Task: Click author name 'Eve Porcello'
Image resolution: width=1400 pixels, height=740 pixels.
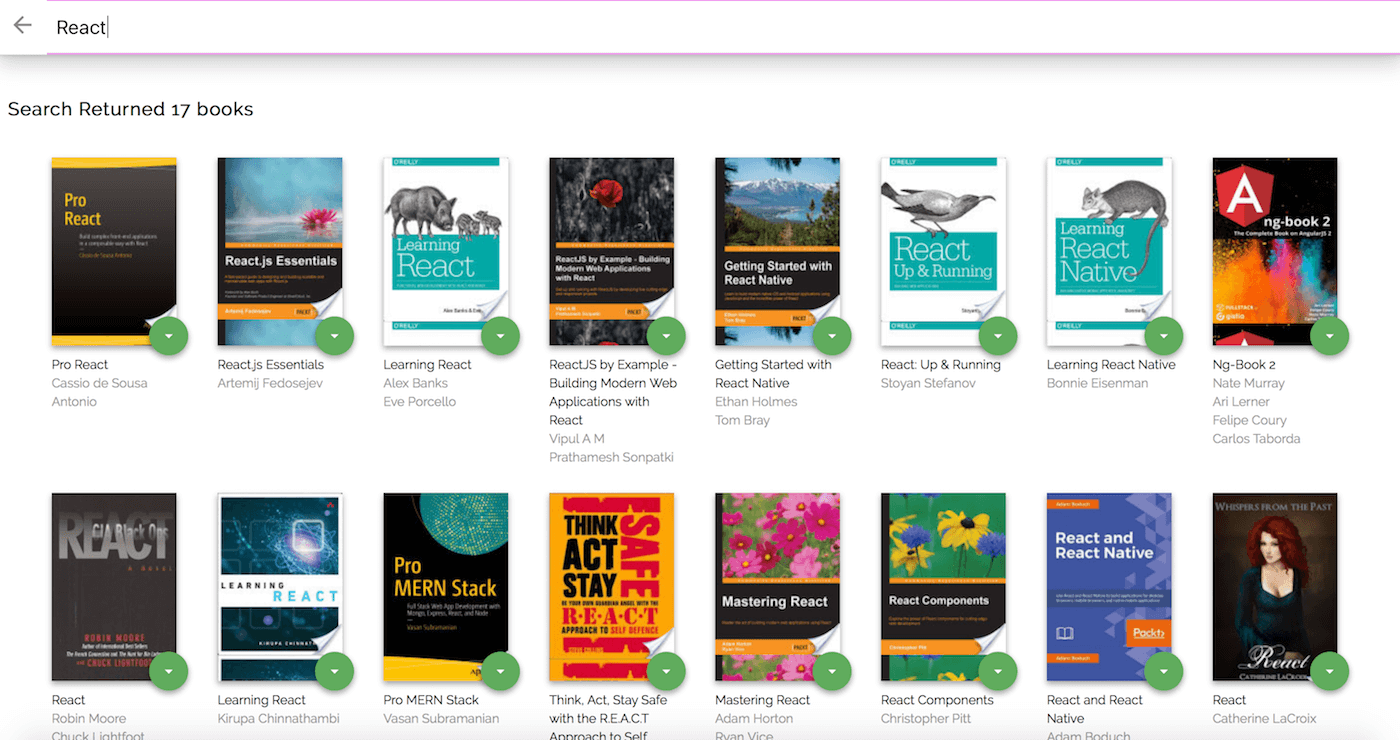Action: click(420, 402)
